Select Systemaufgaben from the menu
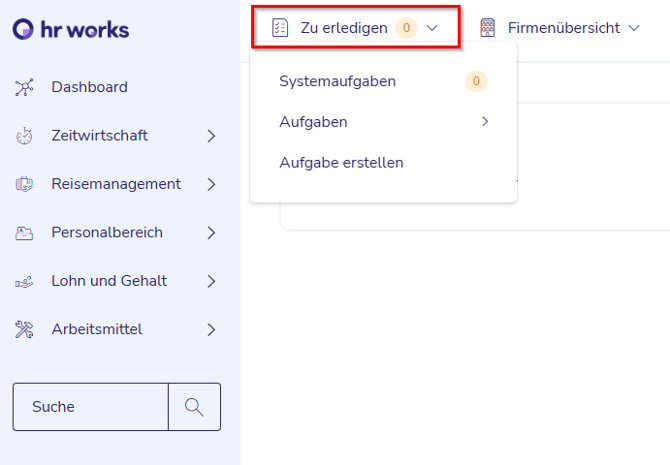This screenshot has height=465, width=670. pos(338,81)
